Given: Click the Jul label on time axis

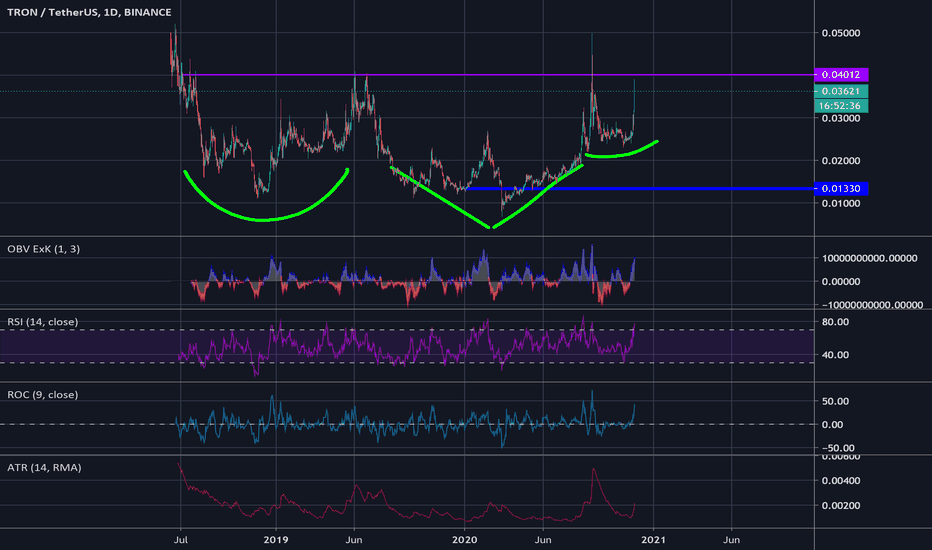Looking at the screenshot, I should (x=181, y=540).
